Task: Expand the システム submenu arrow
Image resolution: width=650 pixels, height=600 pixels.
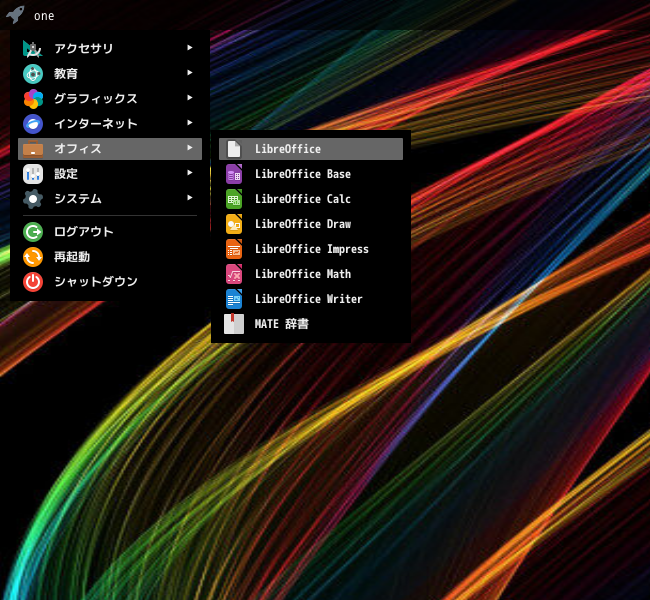Action: pos(189,198)
